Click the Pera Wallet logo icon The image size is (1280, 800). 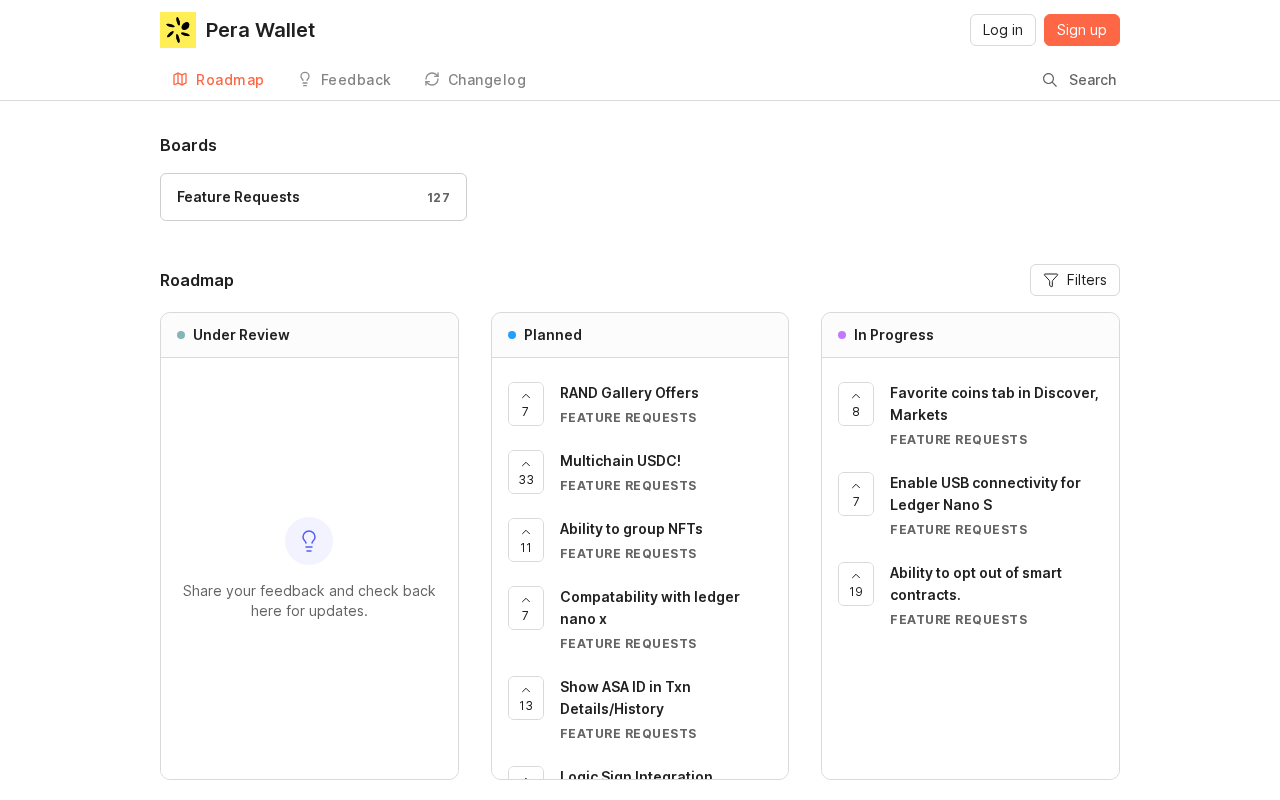coord(178,30)
